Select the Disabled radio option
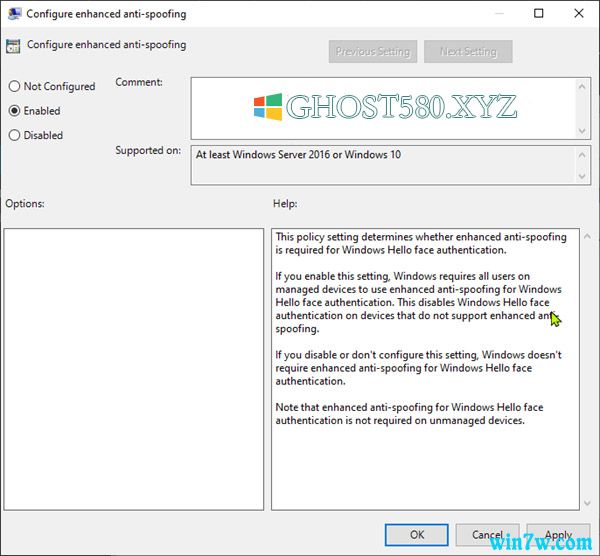 pyautogui.click(x=36, y=135)
